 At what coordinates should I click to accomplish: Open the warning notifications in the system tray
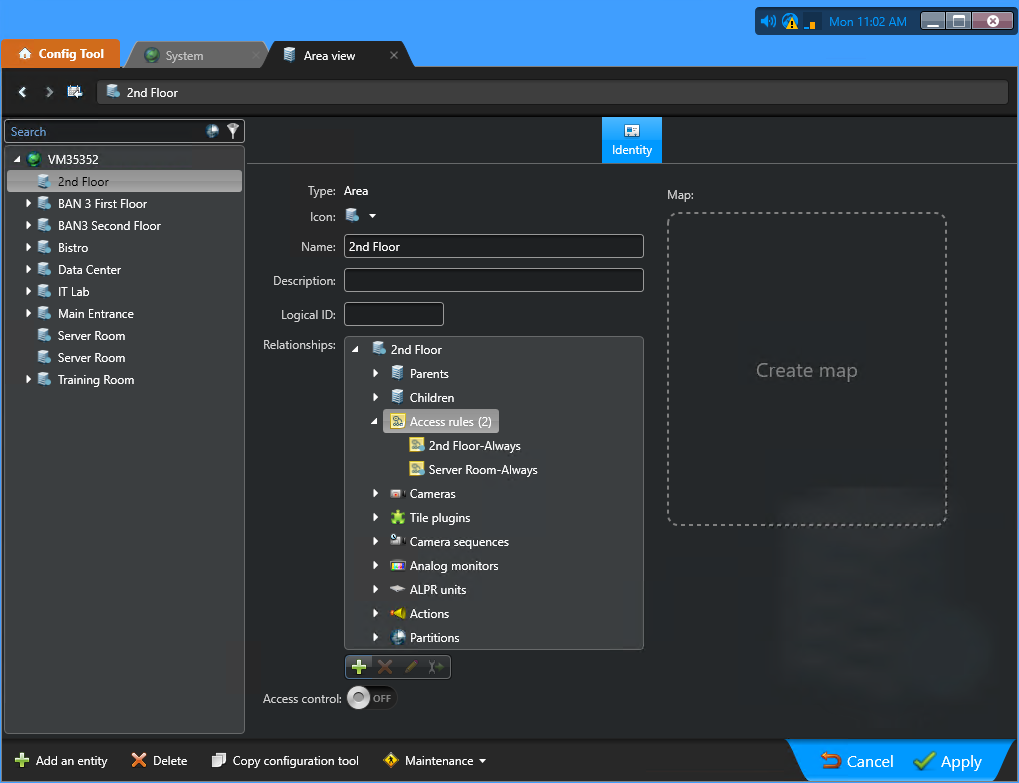[x=789, y=20]
